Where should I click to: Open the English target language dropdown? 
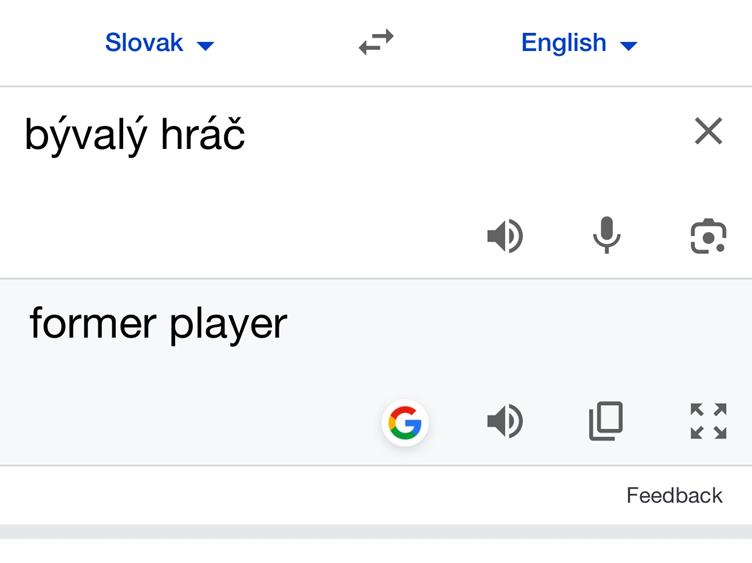[579, 43]
